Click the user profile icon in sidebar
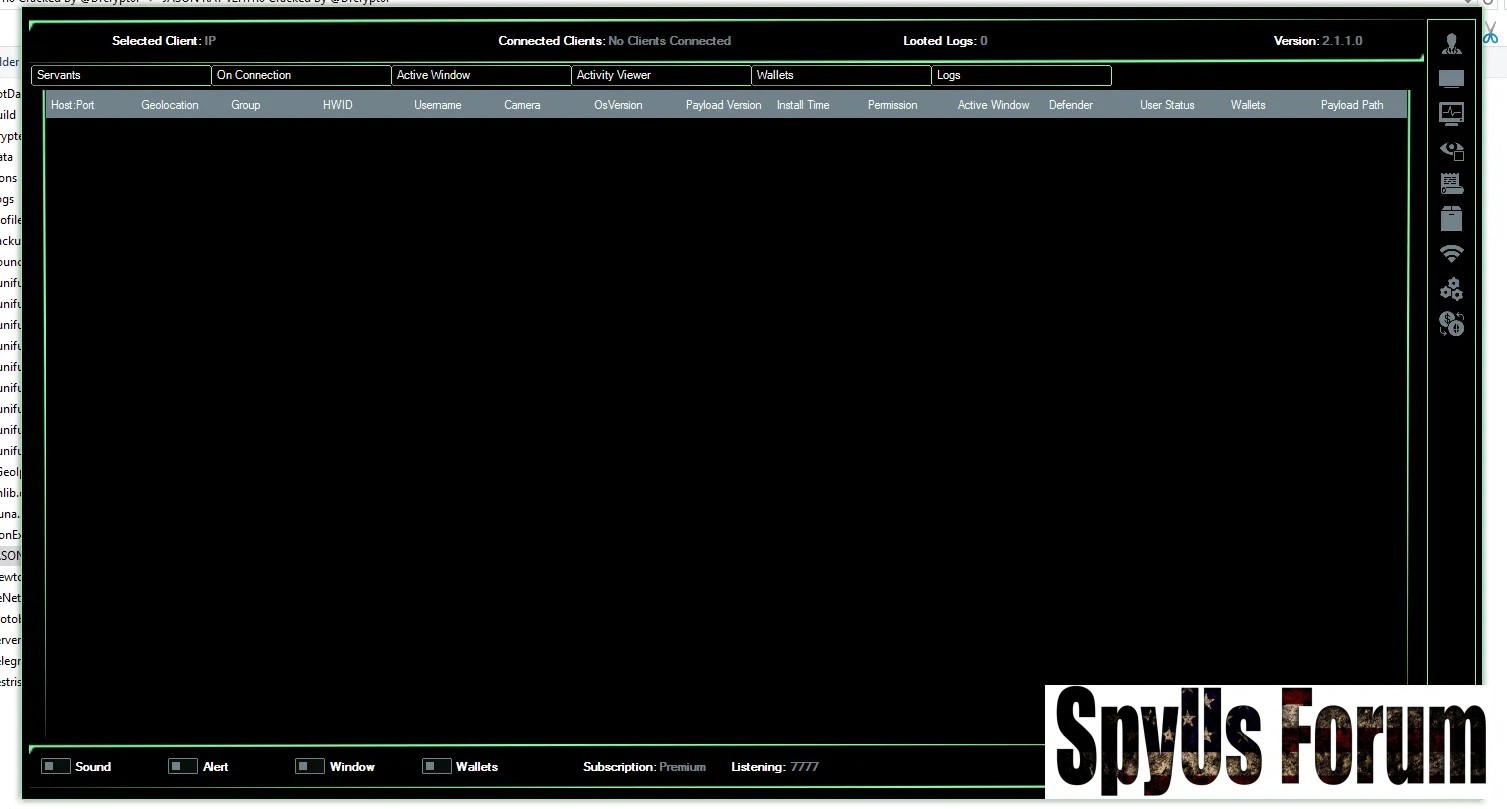 click(1451, 43)
